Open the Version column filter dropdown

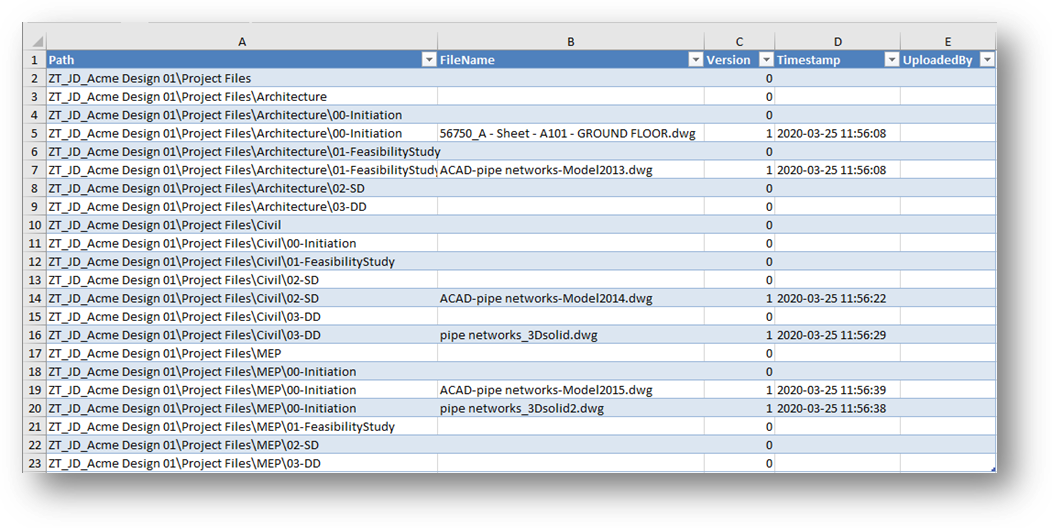766,60
